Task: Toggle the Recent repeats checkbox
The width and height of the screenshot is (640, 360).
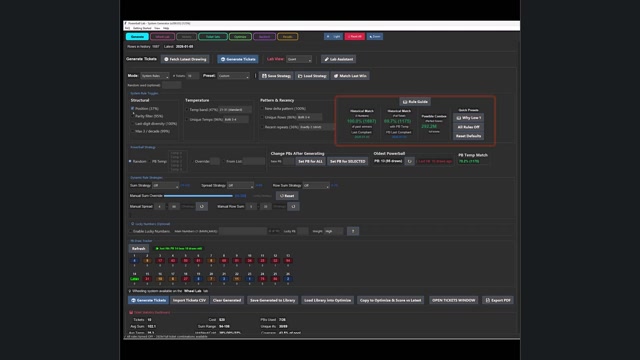Action: coord(262,127)
